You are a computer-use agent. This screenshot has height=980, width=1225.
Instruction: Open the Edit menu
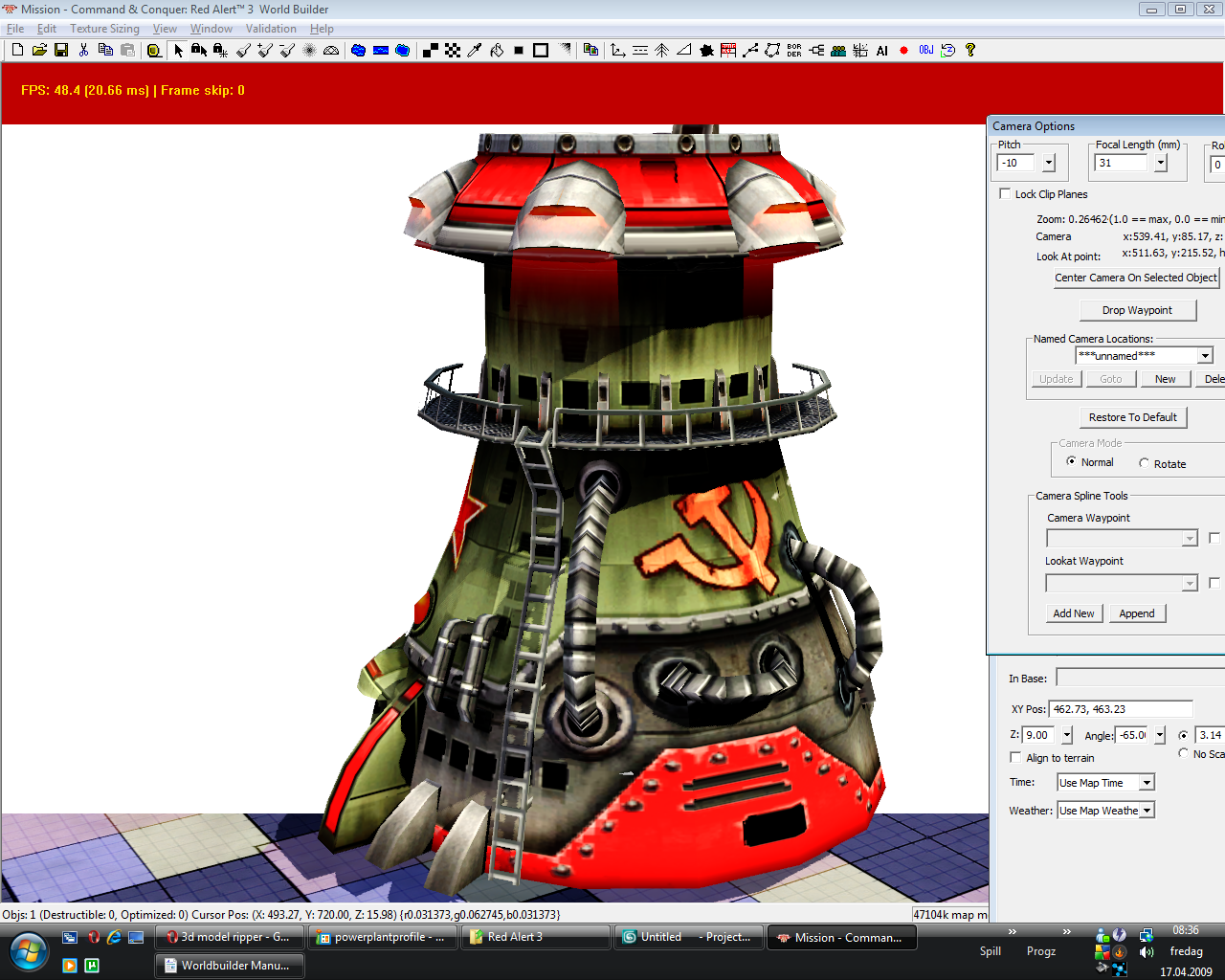click(47, 29)
